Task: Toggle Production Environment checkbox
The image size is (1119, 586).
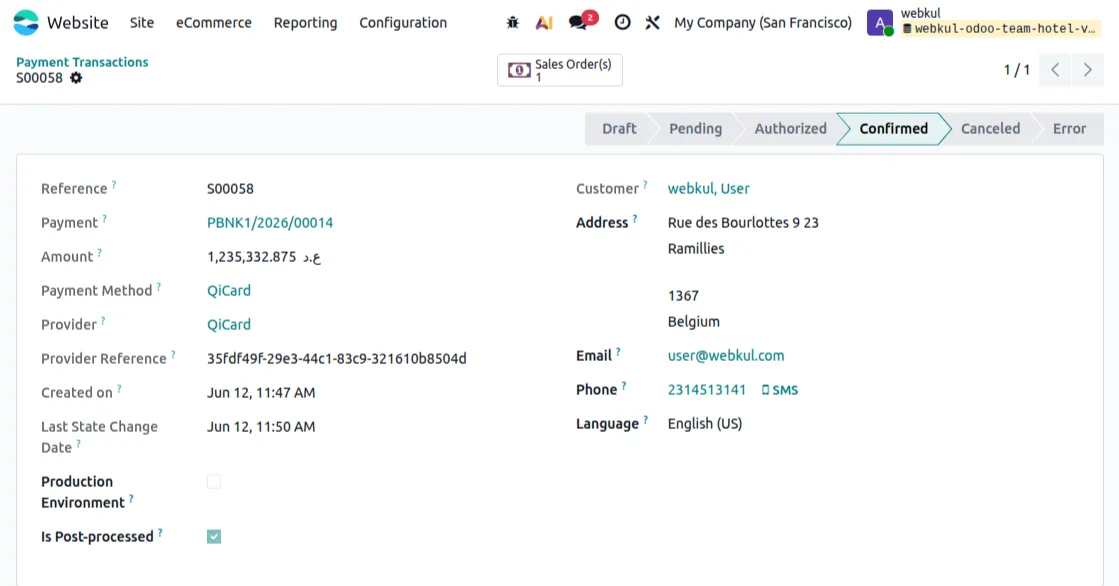Action: pyautogui.click(x=214, y=482)
